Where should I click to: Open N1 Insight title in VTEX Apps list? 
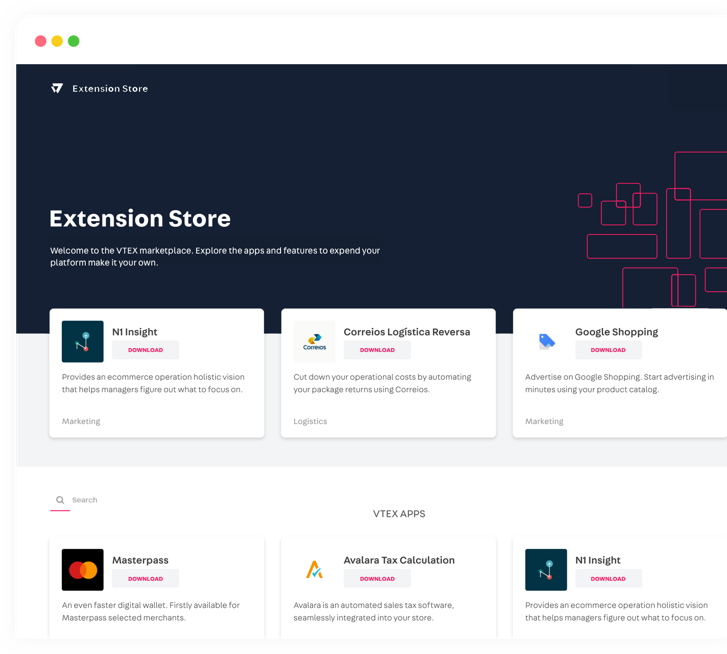click(x=598, y=560)
